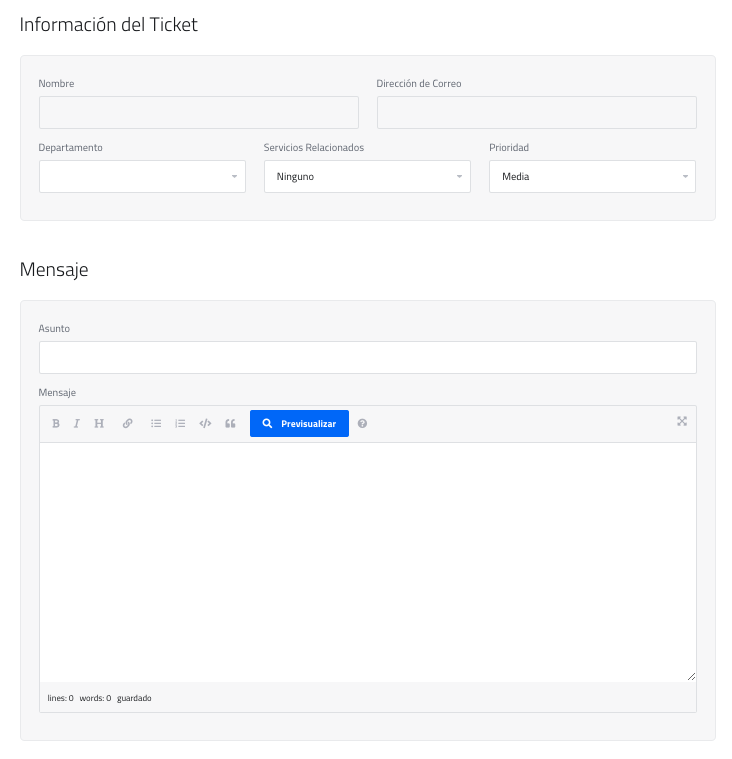Insert code block with the code icon

click(205, 424)
